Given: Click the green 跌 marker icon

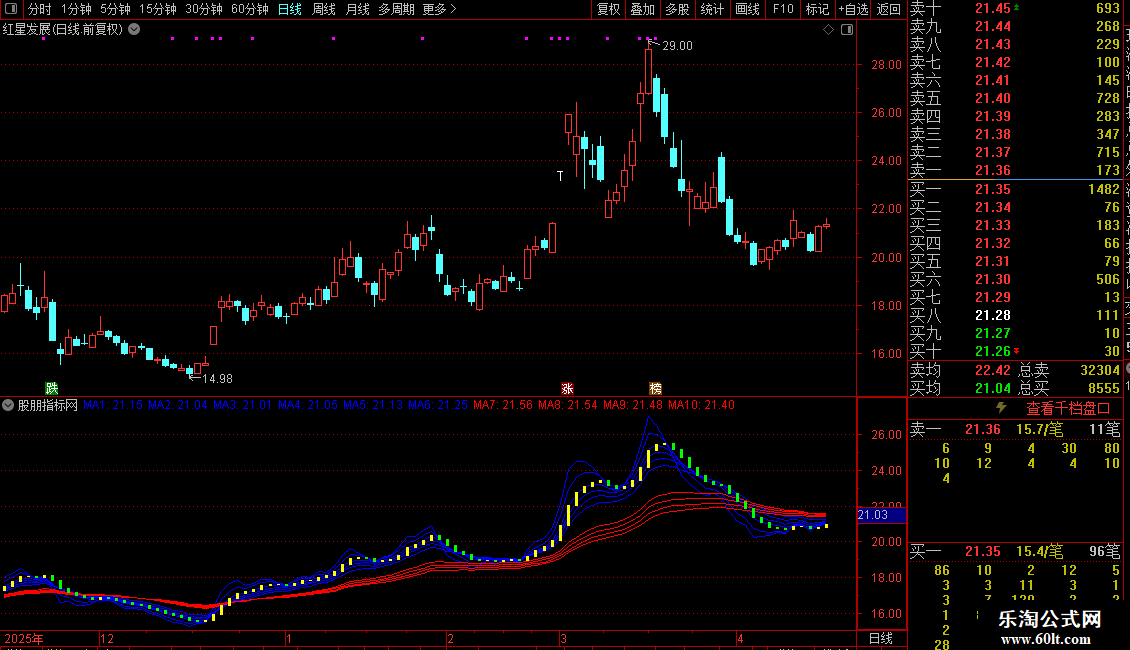Looking at the screenshot, I should pyautogui.click(x=52, y=388).
